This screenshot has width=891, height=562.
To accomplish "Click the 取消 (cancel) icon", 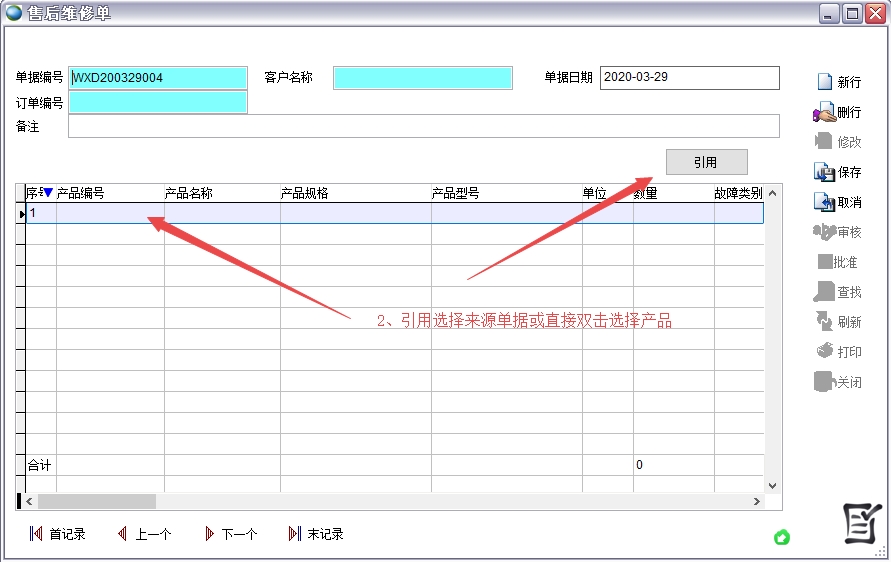I will point(824,202).
